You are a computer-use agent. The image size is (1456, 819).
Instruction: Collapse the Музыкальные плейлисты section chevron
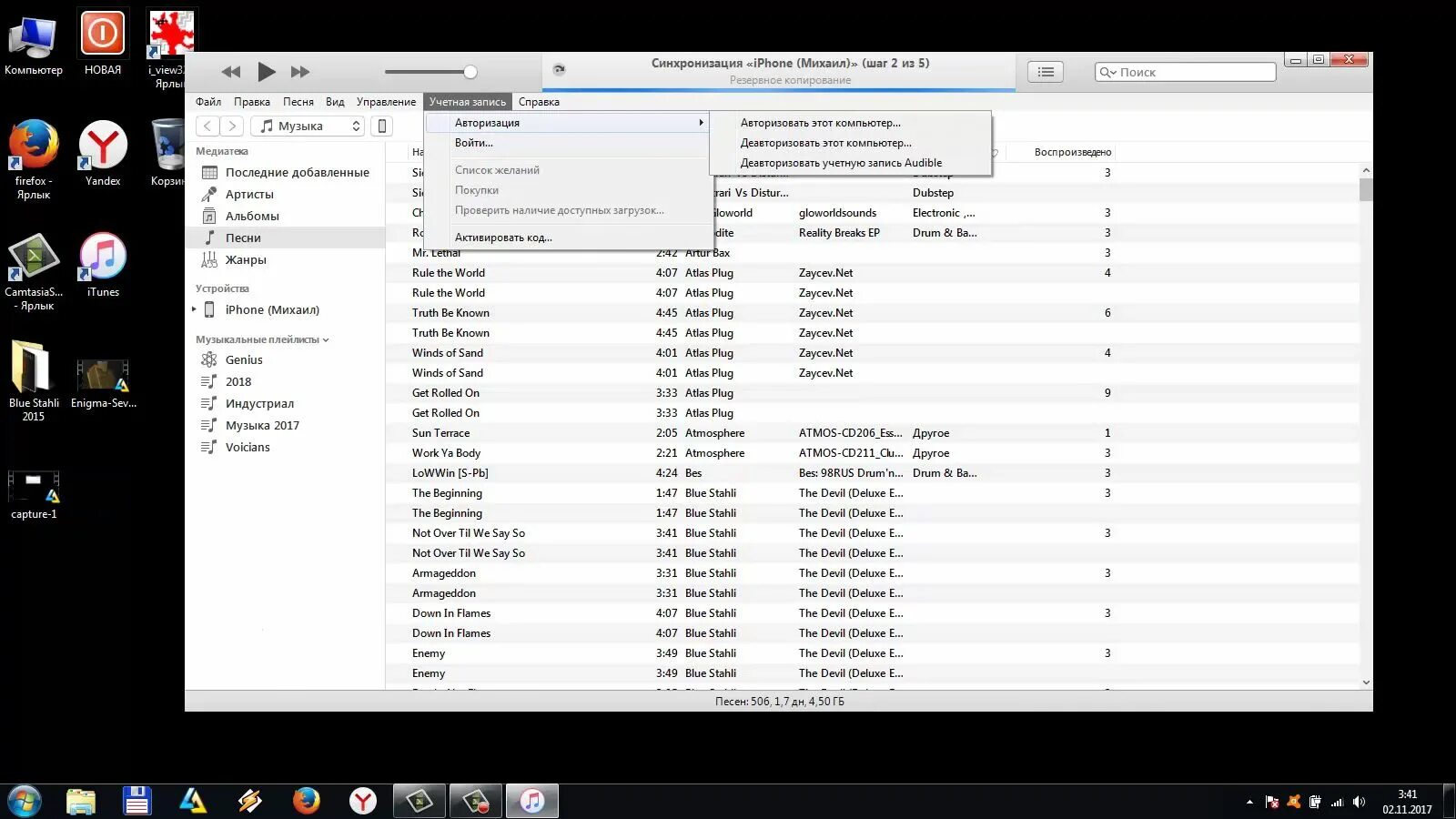(x=326, y=340)
